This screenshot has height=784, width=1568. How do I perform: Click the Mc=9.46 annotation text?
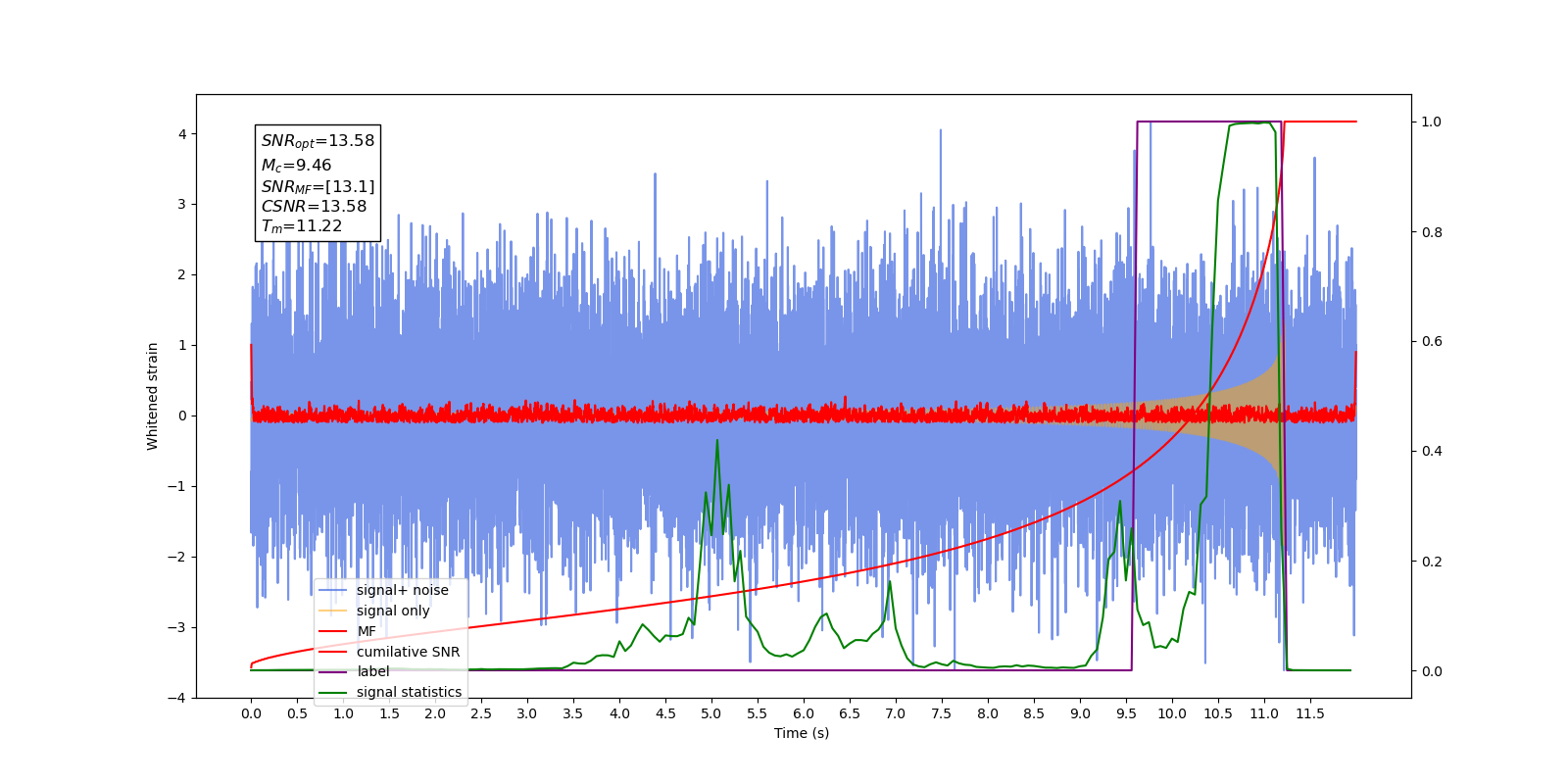tap(296, 166)
